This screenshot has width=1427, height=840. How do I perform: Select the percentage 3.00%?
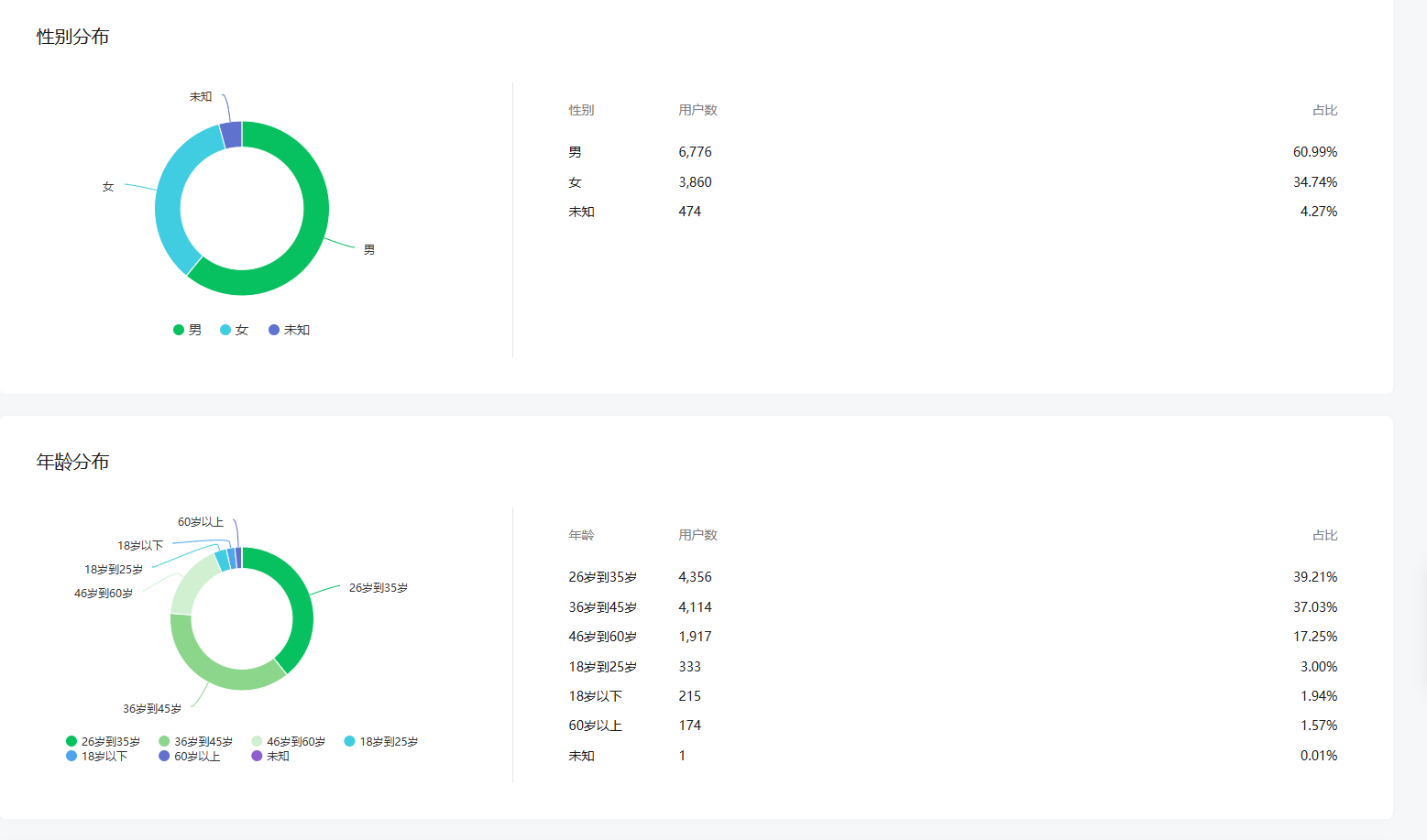click(x=1319, y=667)
